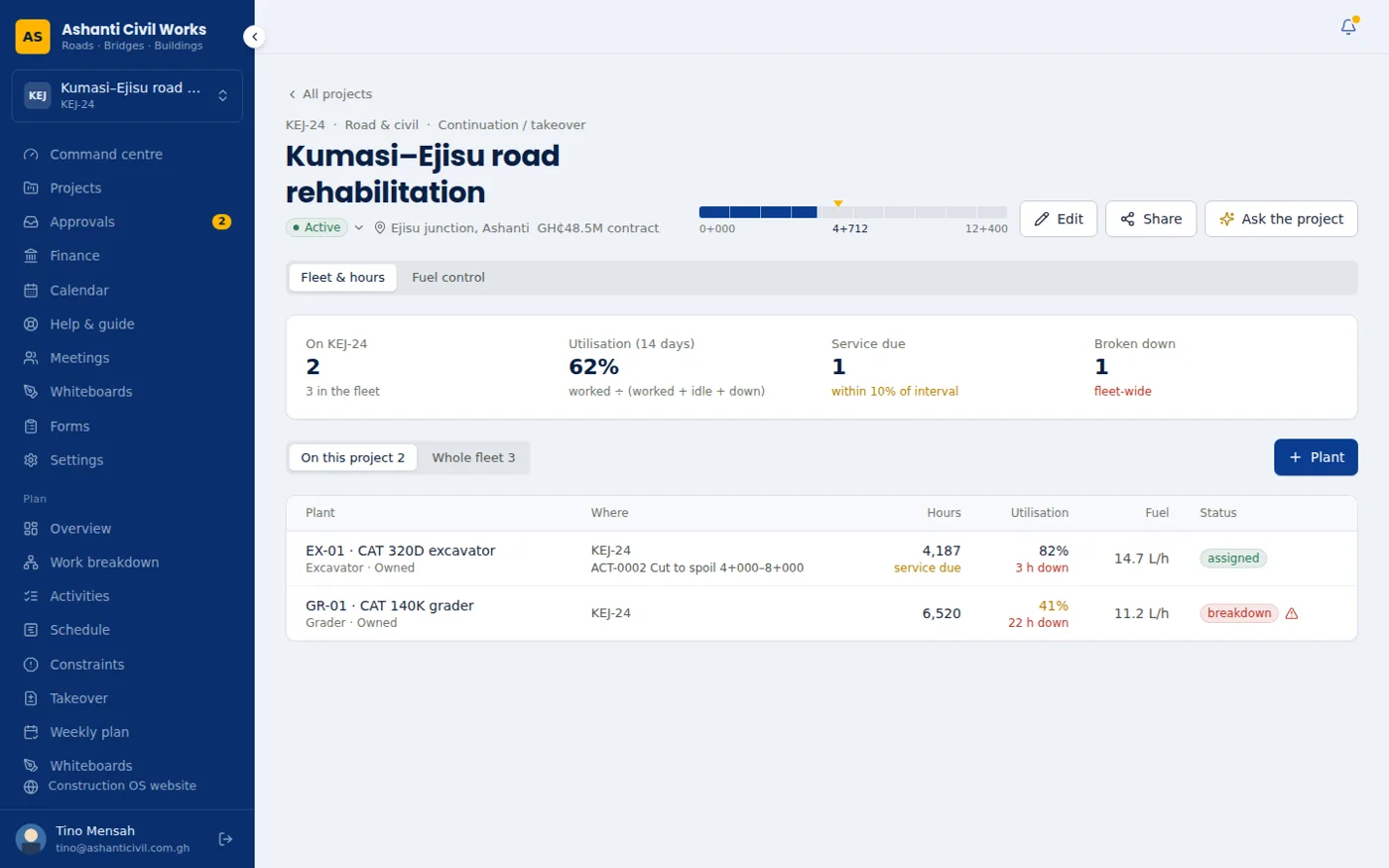Expand the Active status dropdown chevron
The width and height of the screenshot is (1389, 868).
(359, 228)
